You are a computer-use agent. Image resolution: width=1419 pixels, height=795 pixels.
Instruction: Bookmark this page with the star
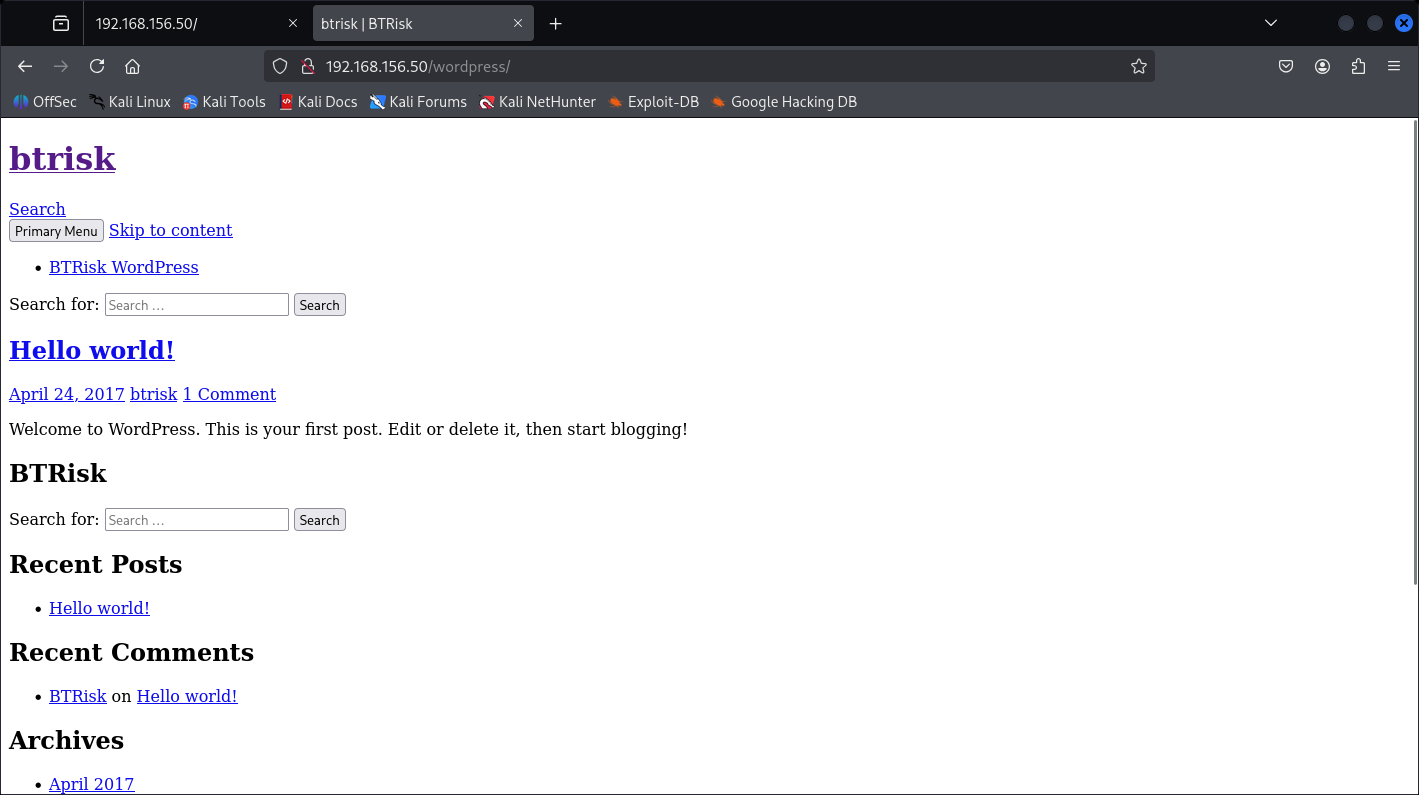click(x=1138, y=66)
